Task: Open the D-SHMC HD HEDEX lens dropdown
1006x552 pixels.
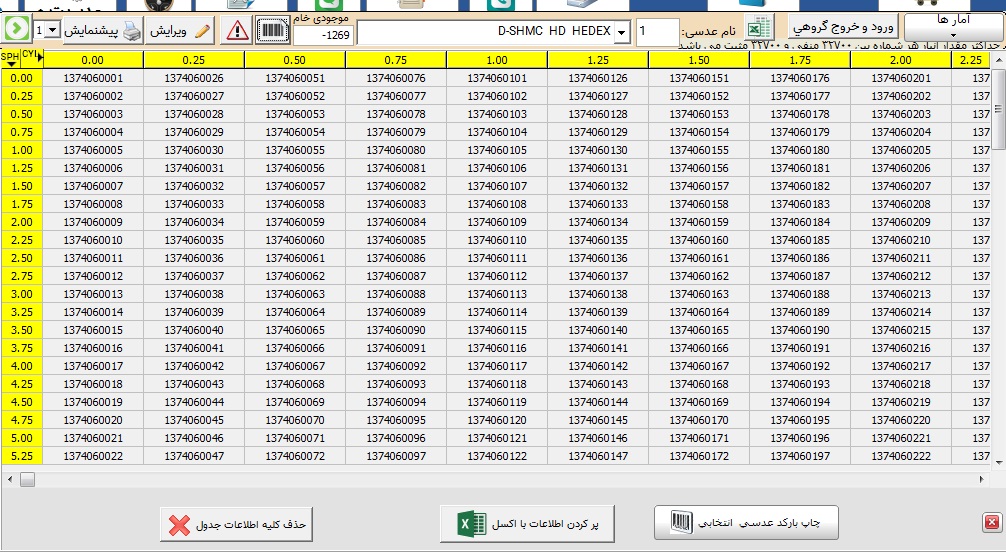Action: click(621, 33)
